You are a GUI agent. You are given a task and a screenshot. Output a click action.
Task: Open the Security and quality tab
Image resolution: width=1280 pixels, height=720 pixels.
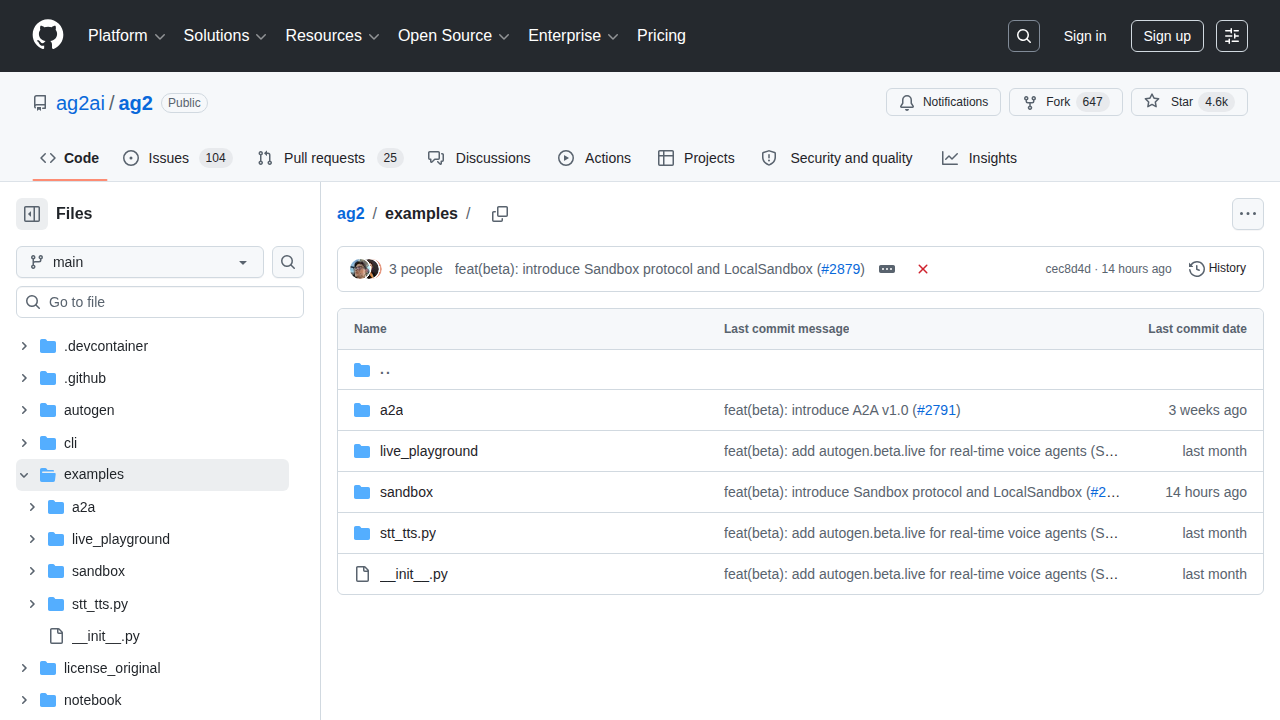[x=837, y=158]
